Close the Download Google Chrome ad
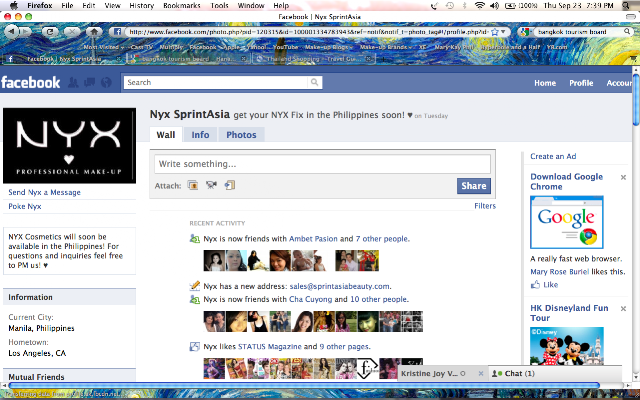This screenshot has width=640, height=400. [623, 177]
